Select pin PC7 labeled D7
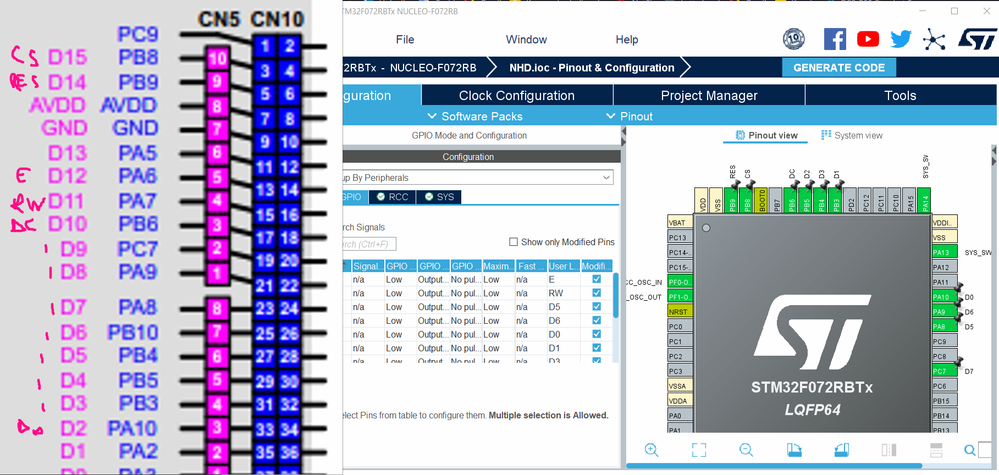Image resolution: width=999 pixels, height=475 pixels. point(944,371)
